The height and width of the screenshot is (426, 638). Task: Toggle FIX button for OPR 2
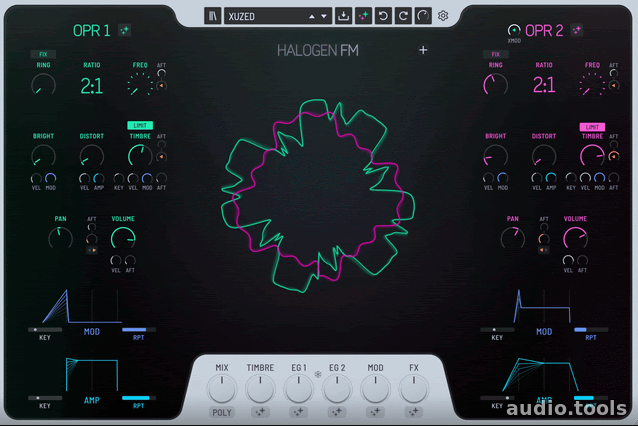495,54
